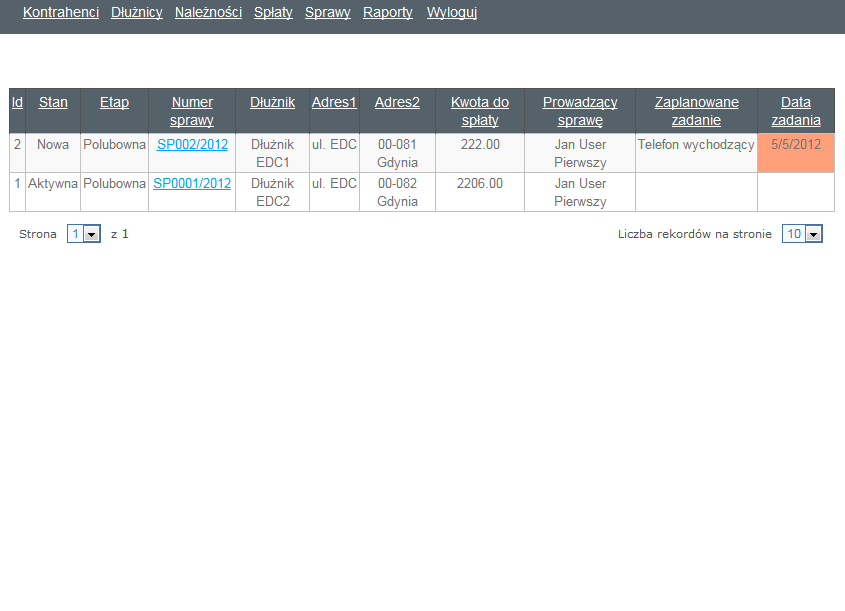The image size is (845, 611).
Task: Sort table by Id column header
Action: (x=17, y=102)
